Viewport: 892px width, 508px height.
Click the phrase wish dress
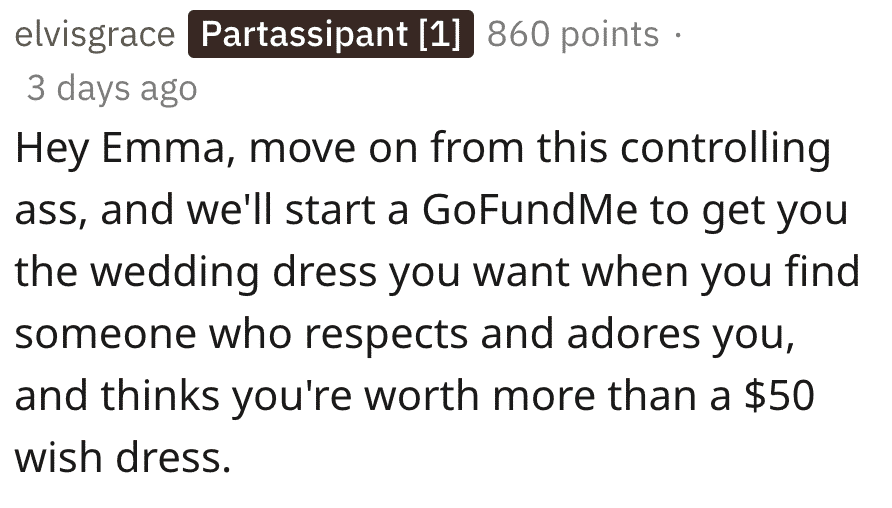pyautogui.click(x=123, y=457)
